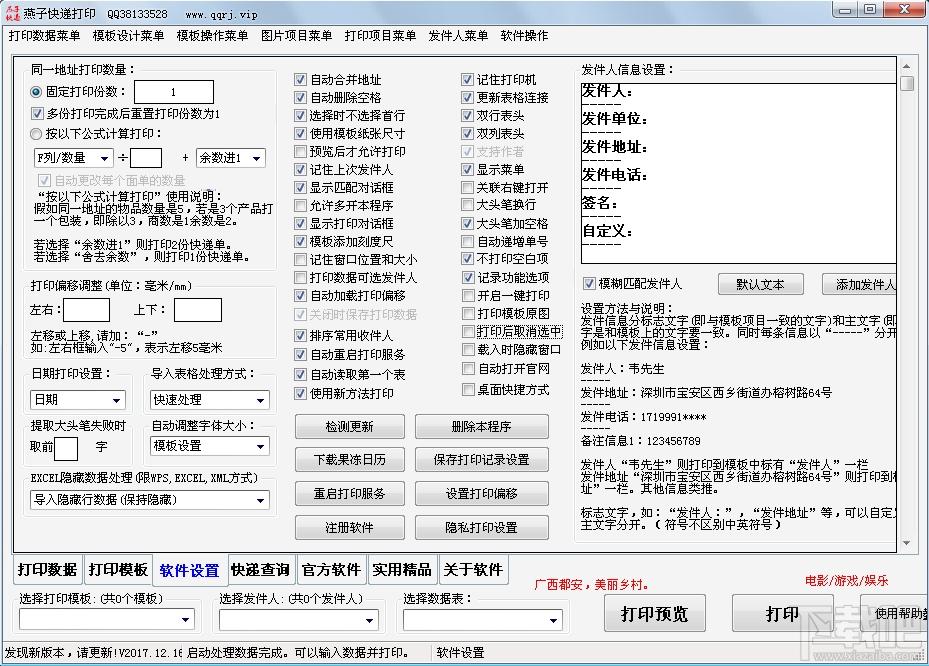Click the 上下 offset input field
Viewport: 929px width, 666px height.
pyautogui.click(x=198, y=310)
